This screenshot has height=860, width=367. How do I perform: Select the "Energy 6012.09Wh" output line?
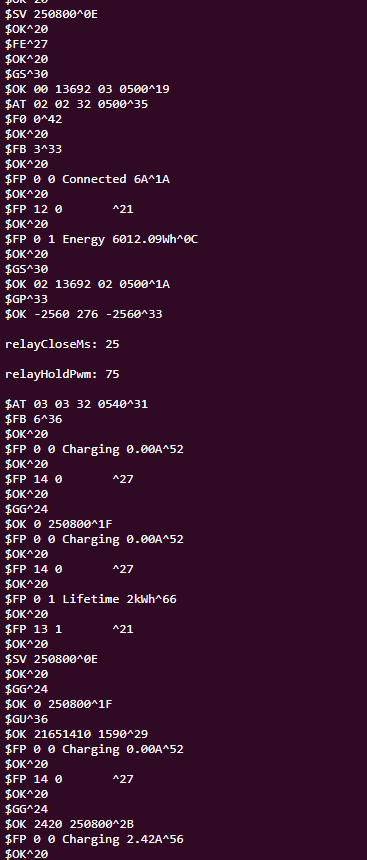pos(101,239)
